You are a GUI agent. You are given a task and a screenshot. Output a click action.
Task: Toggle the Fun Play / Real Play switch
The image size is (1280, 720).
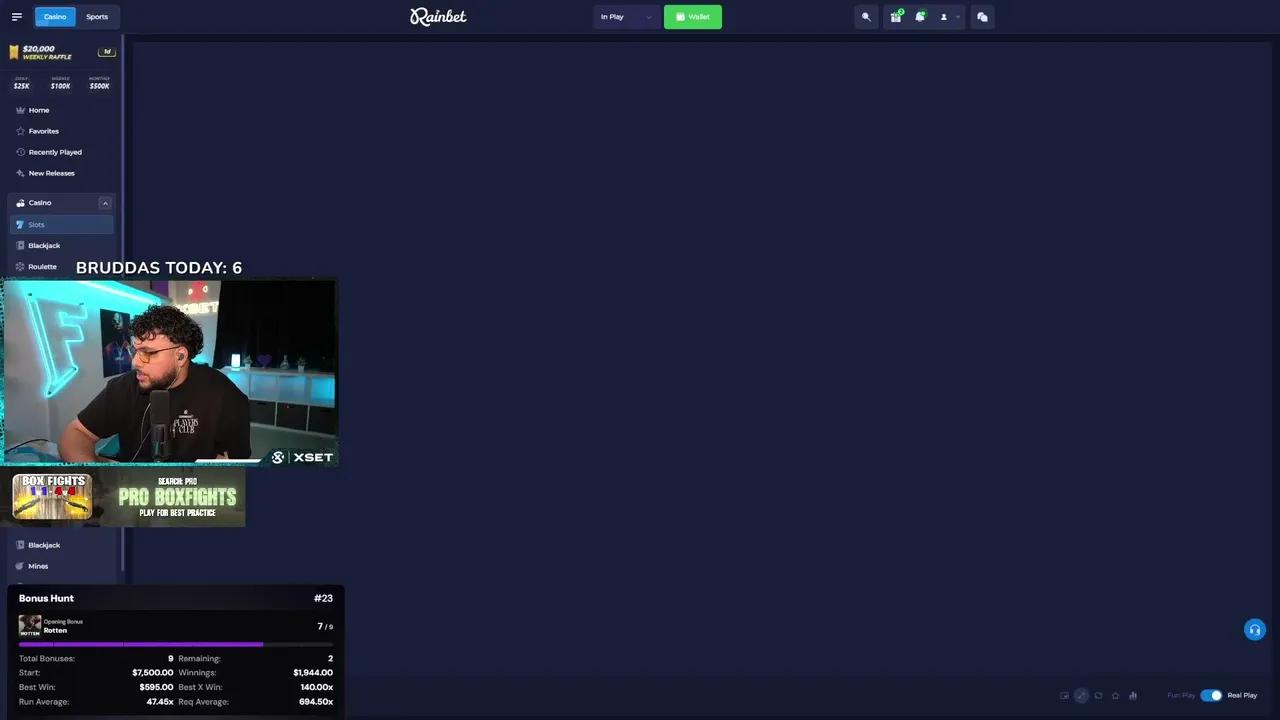1211,695
